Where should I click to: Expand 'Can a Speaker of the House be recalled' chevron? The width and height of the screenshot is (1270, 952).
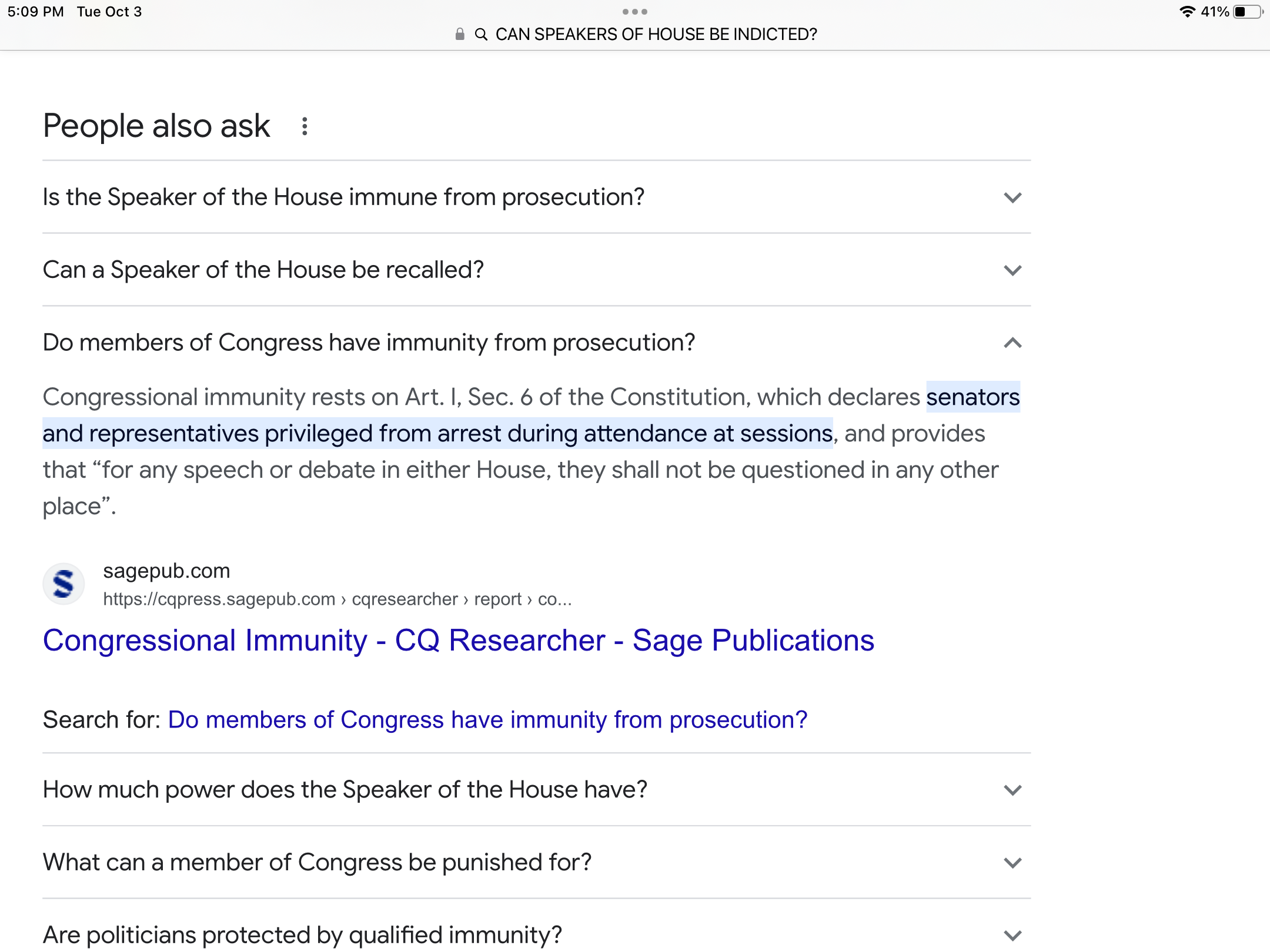pos(1012,270)
